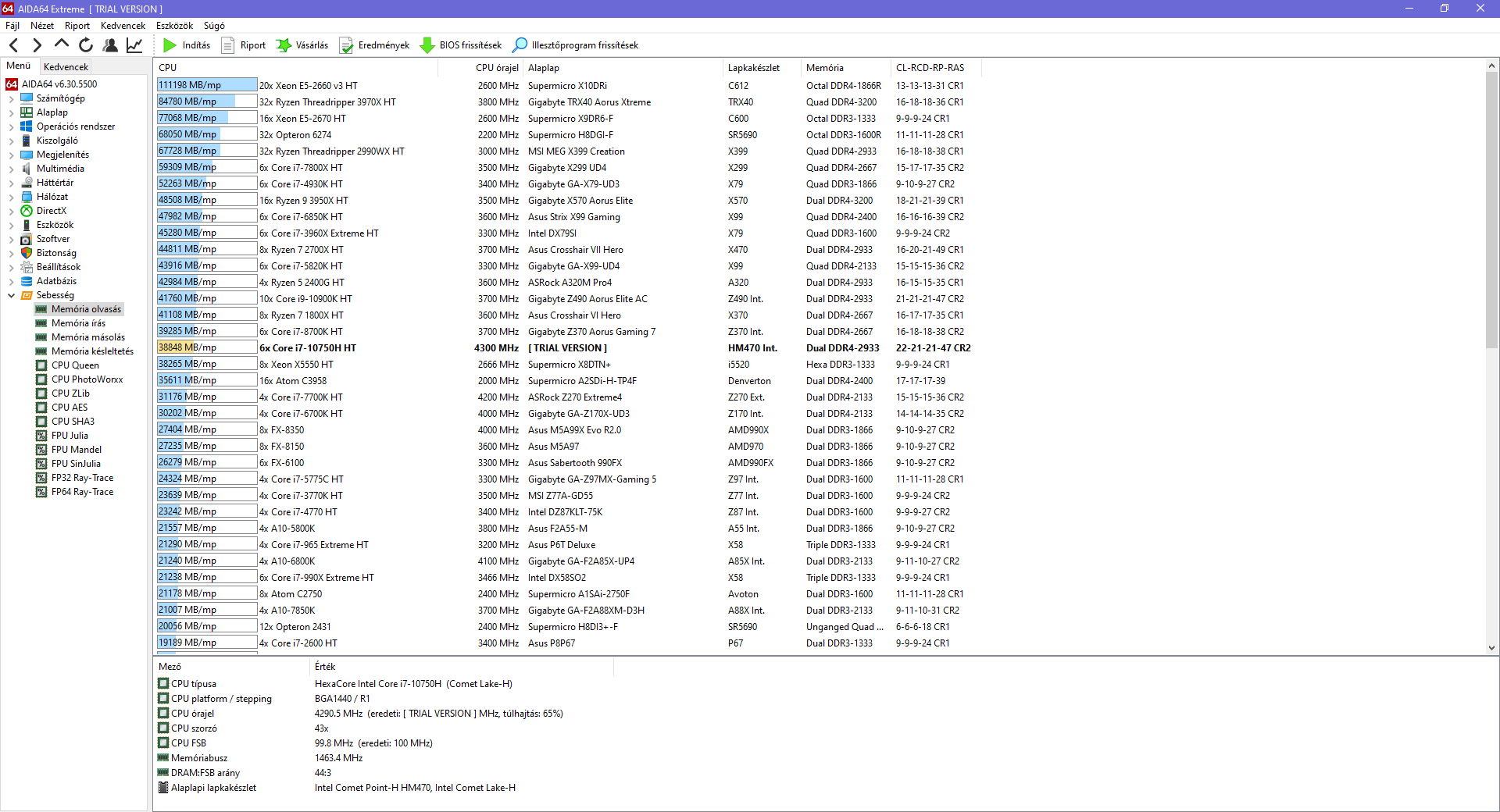
Task: Click the Számítógép computer icon in the tree
Action: 27,98
